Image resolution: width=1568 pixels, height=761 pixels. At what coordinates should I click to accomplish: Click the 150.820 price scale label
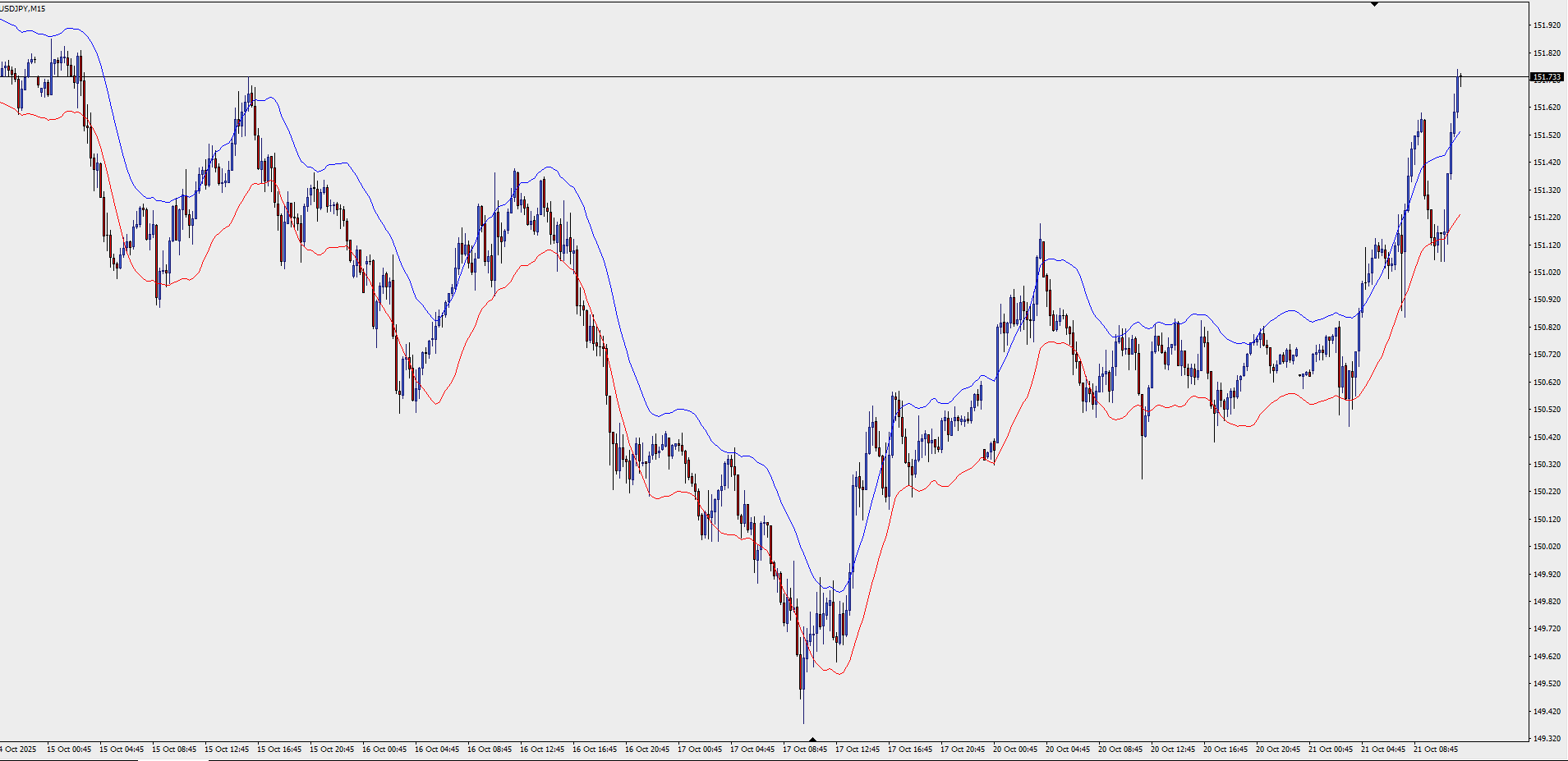click(1547, 328)
